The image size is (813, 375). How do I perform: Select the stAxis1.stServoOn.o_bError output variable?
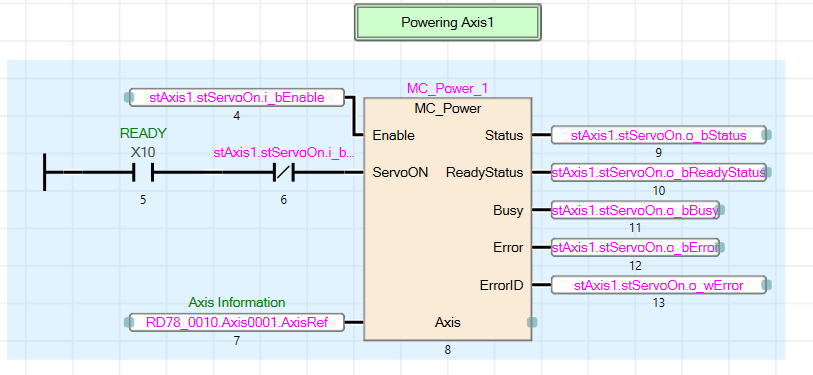click(x=635, y=247)
